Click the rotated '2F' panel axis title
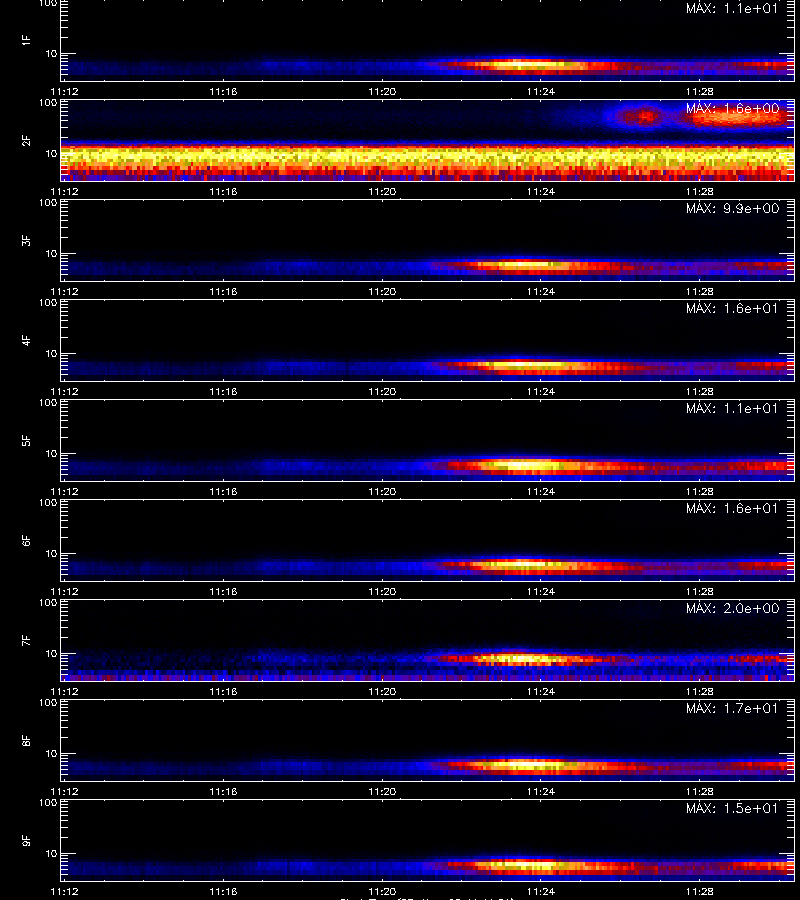The width and height of the screenshot is (800, 900). click(26, 141)
